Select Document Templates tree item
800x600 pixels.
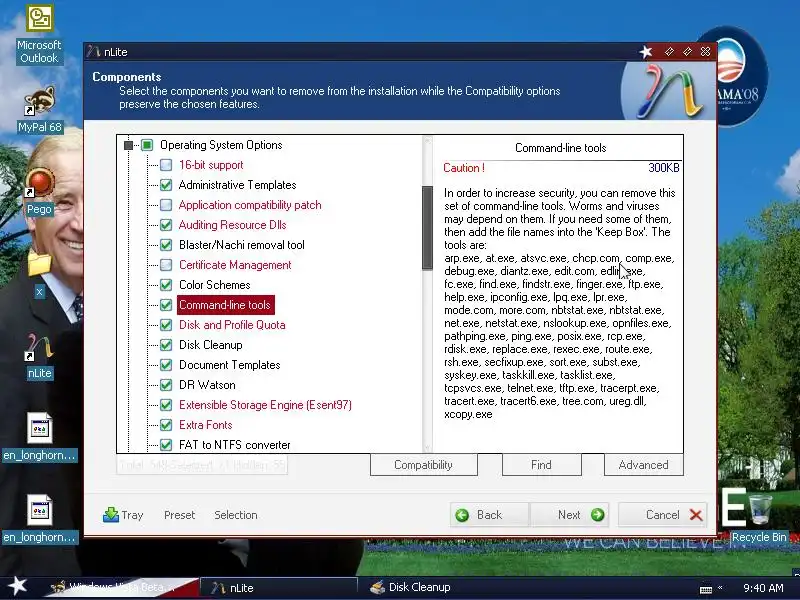(230, 365)
